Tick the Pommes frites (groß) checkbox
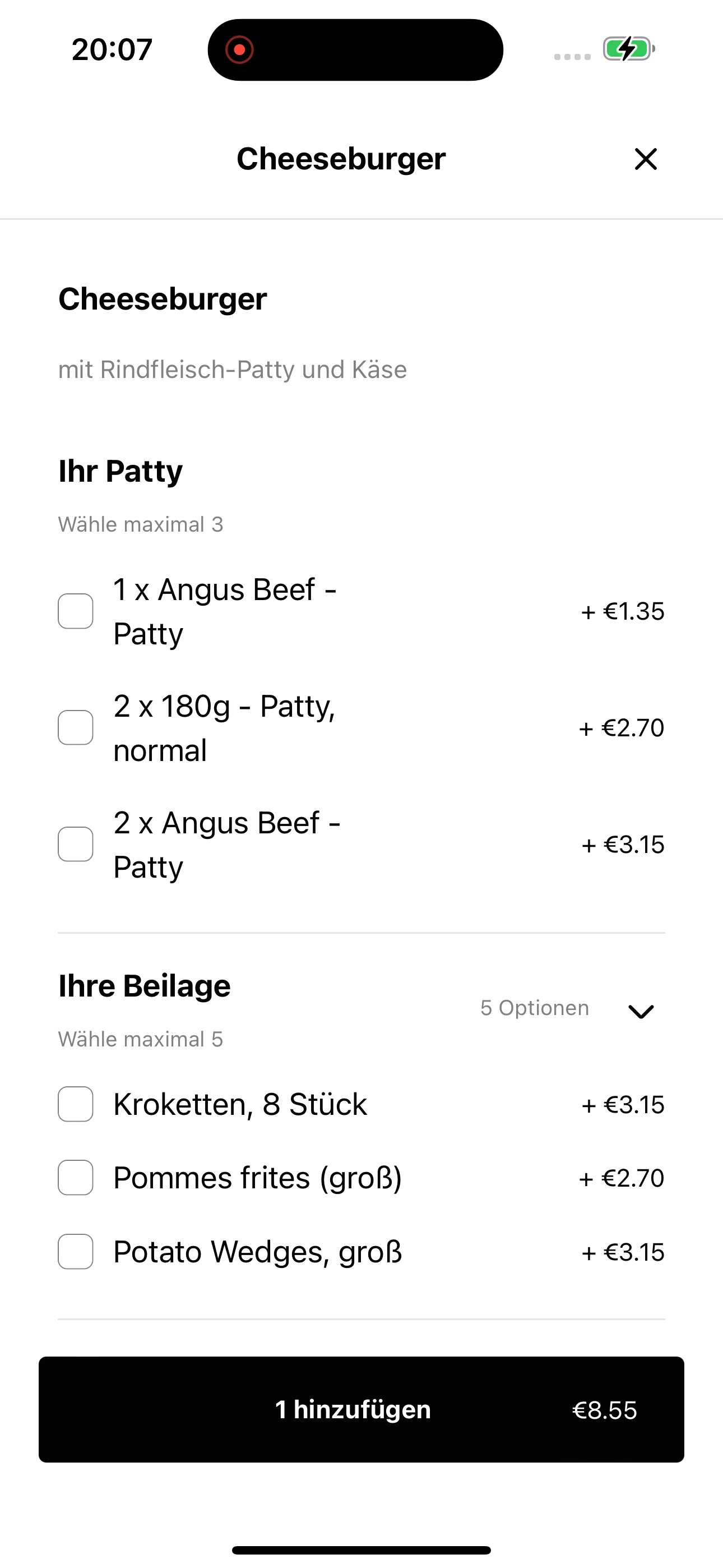Screen dimensions: 723x1568 [x=76, y=1178]
